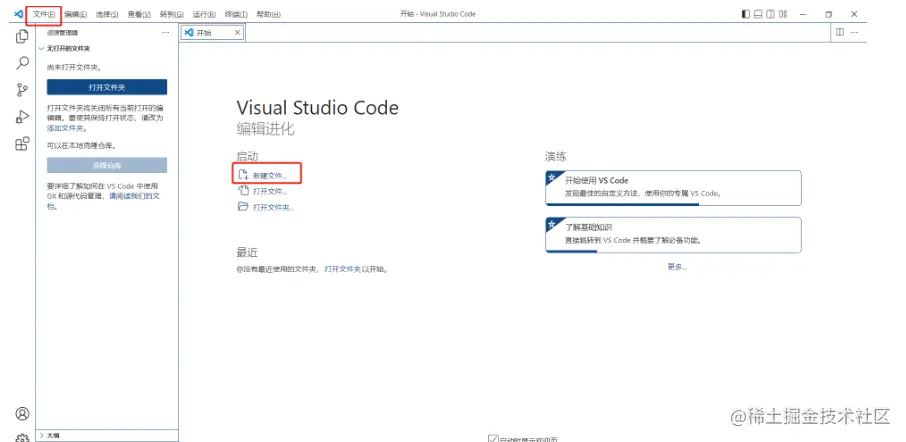Image resolution: width=906 pixels, height=442 pixels.
Task: Open customize layout icon in title bar
Action: 783,14
